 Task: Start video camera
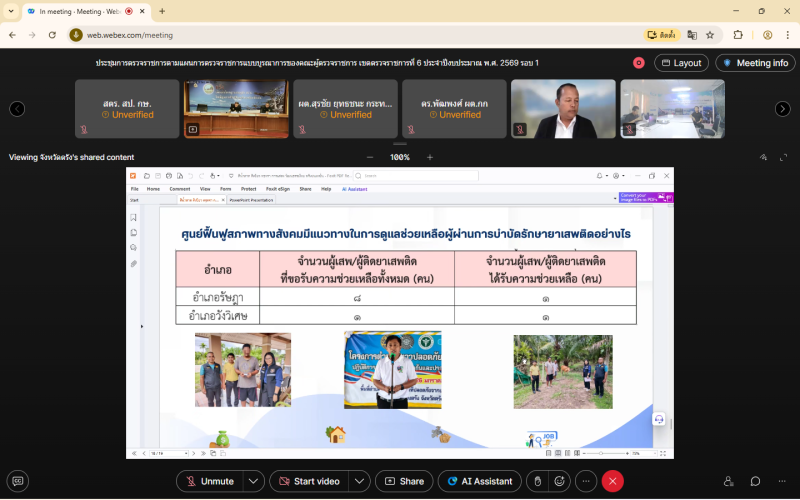[309, 481]
